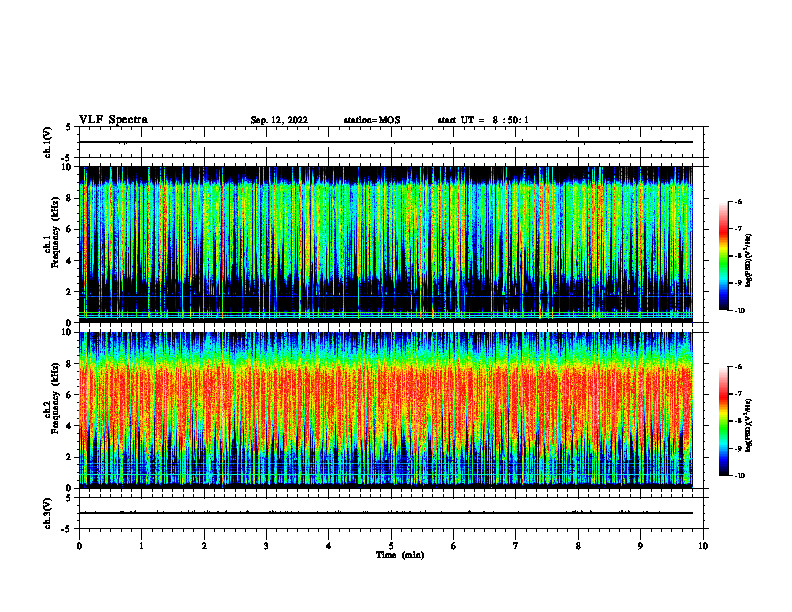Select the ch.2 colorbar "log(PSD)(V²/Hz)" label
This screenshot has width=792, height=612.
[749, 426]
